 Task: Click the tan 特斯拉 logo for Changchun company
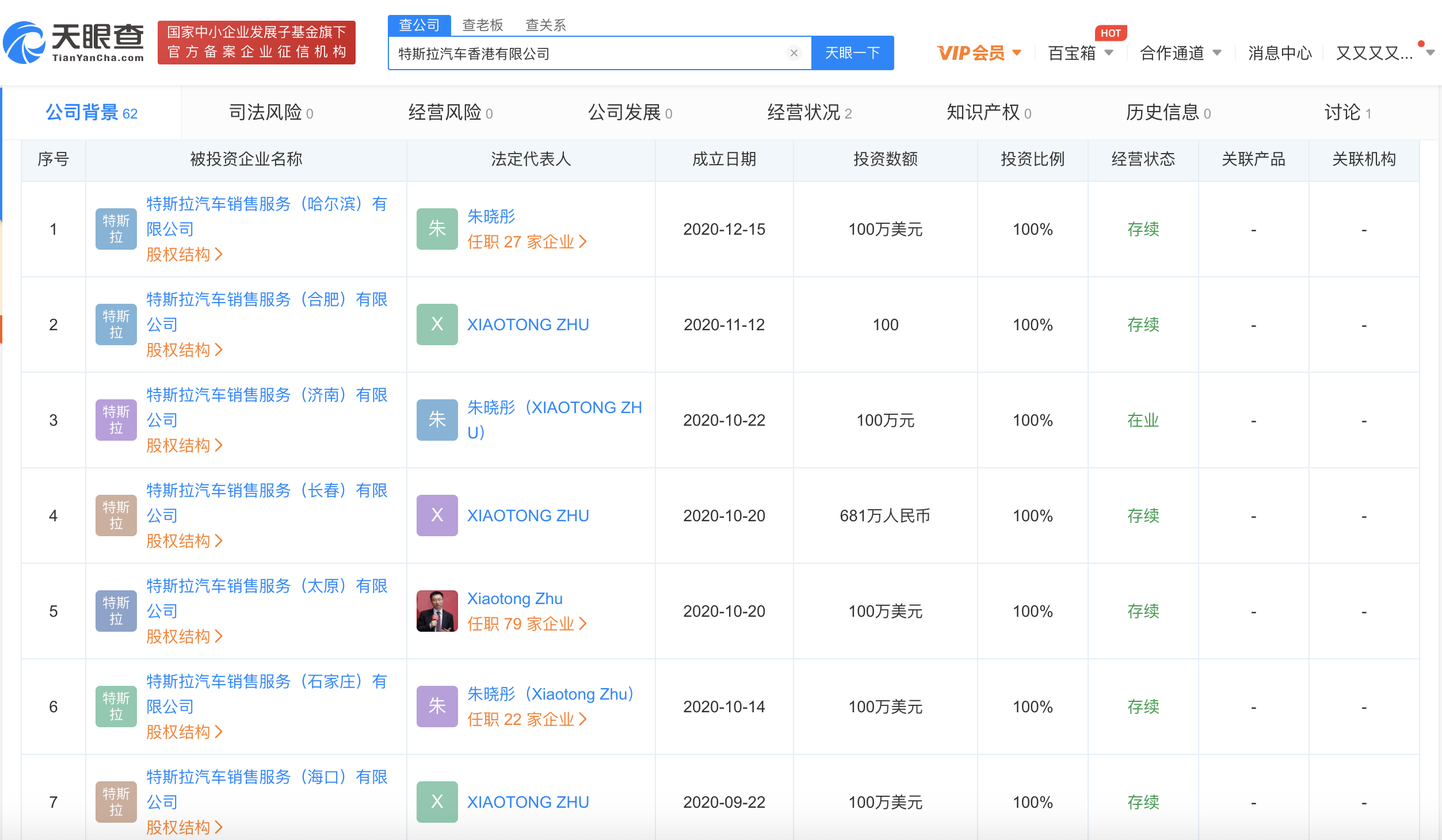tap(116, 516)
